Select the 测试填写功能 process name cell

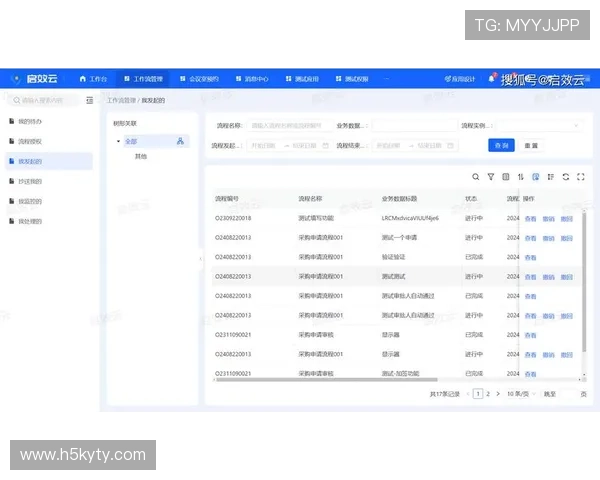click(x=316, y=218)
